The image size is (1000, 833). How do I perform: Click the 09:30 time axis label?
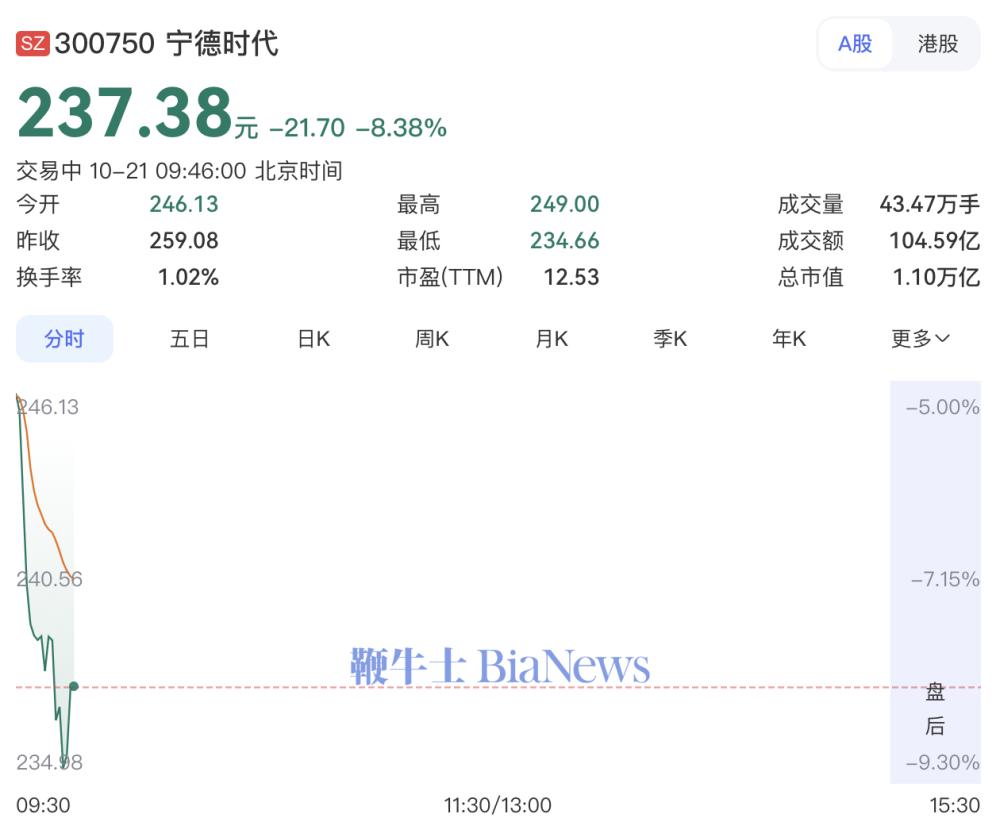(x=43, y=805)
